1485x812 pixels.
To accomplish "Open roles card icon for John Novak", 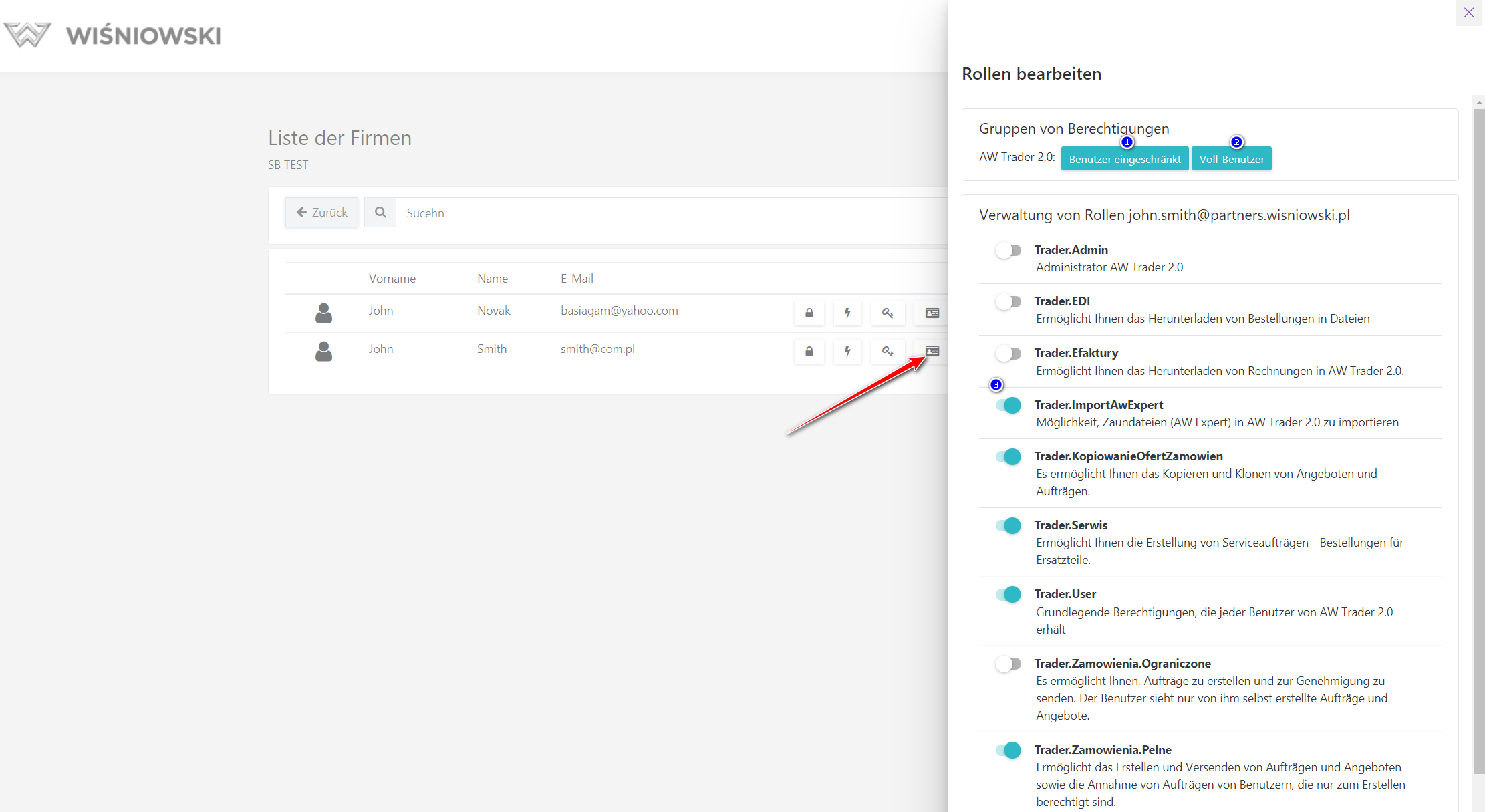I will coord(932,313).
